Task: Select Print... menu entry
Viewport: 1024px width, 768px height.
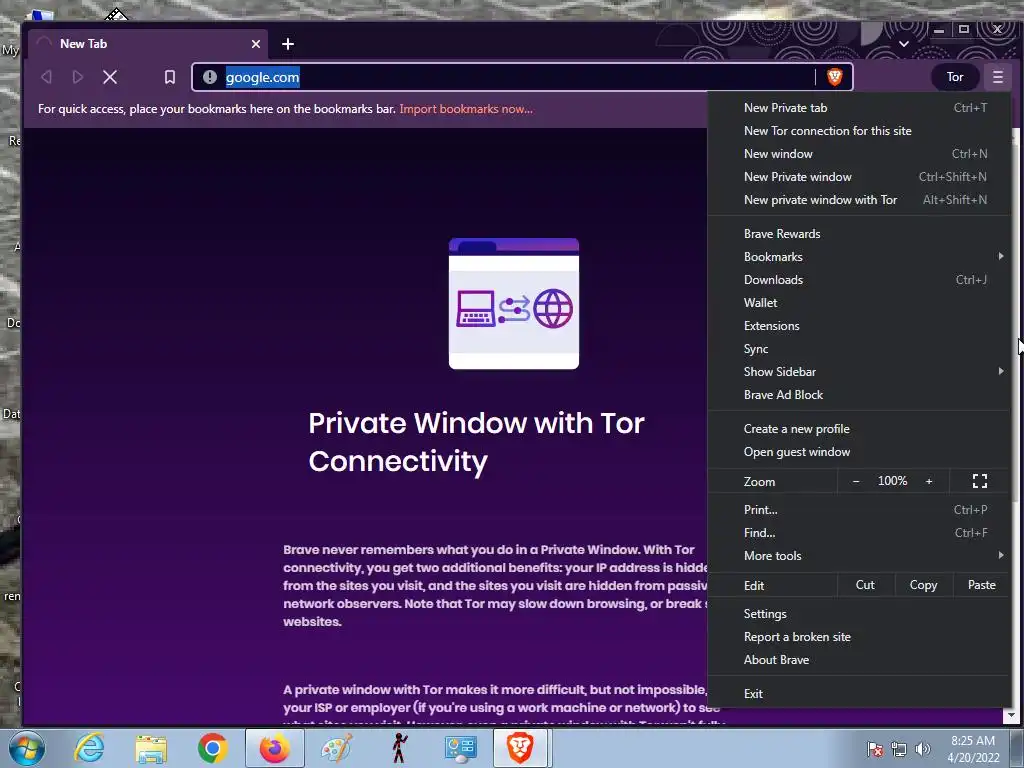Action: 859,509
